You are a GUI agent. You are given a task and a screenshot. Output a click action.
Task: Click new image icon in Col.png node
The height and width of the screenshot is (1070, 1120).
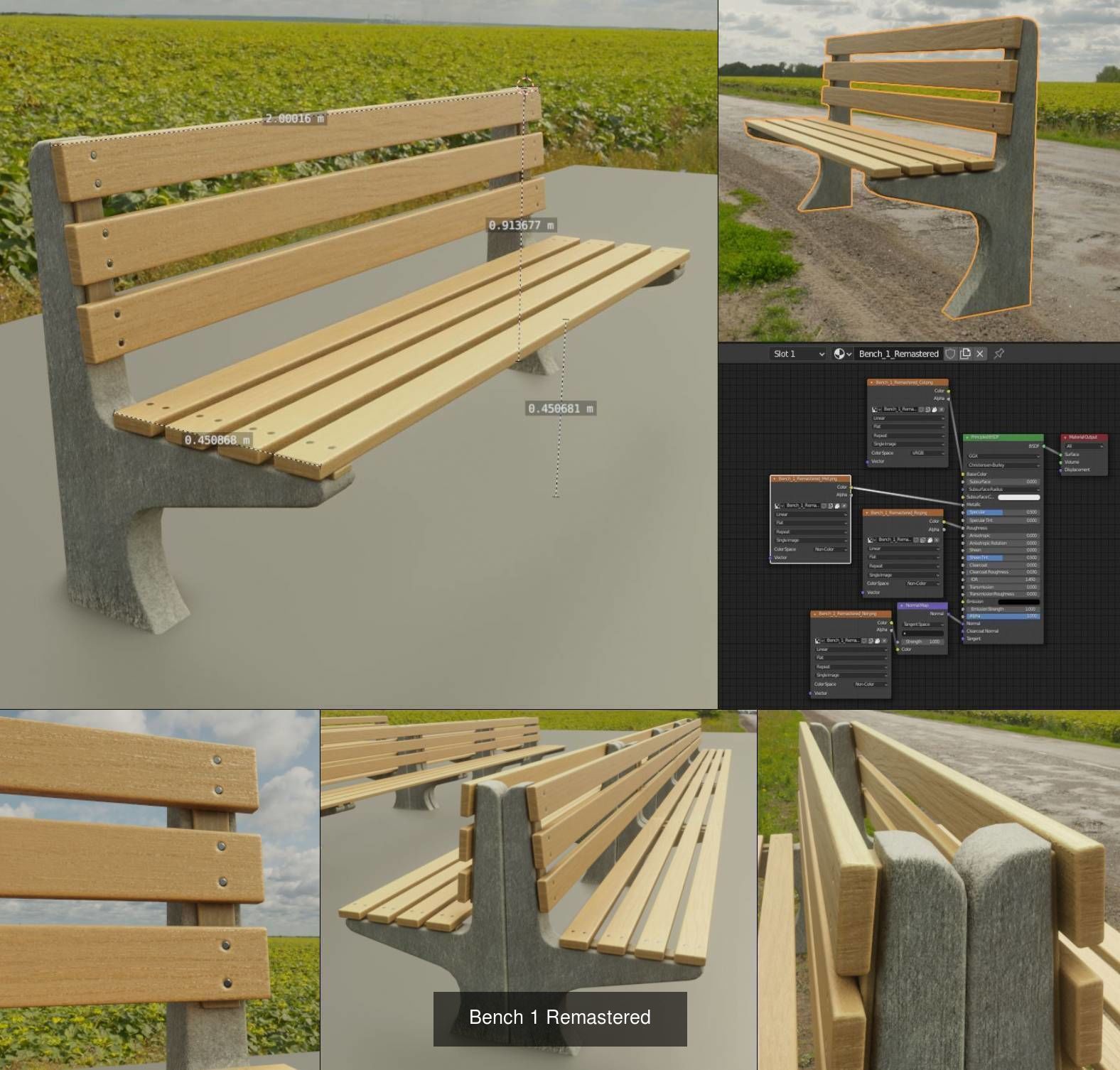click(928, 409)
